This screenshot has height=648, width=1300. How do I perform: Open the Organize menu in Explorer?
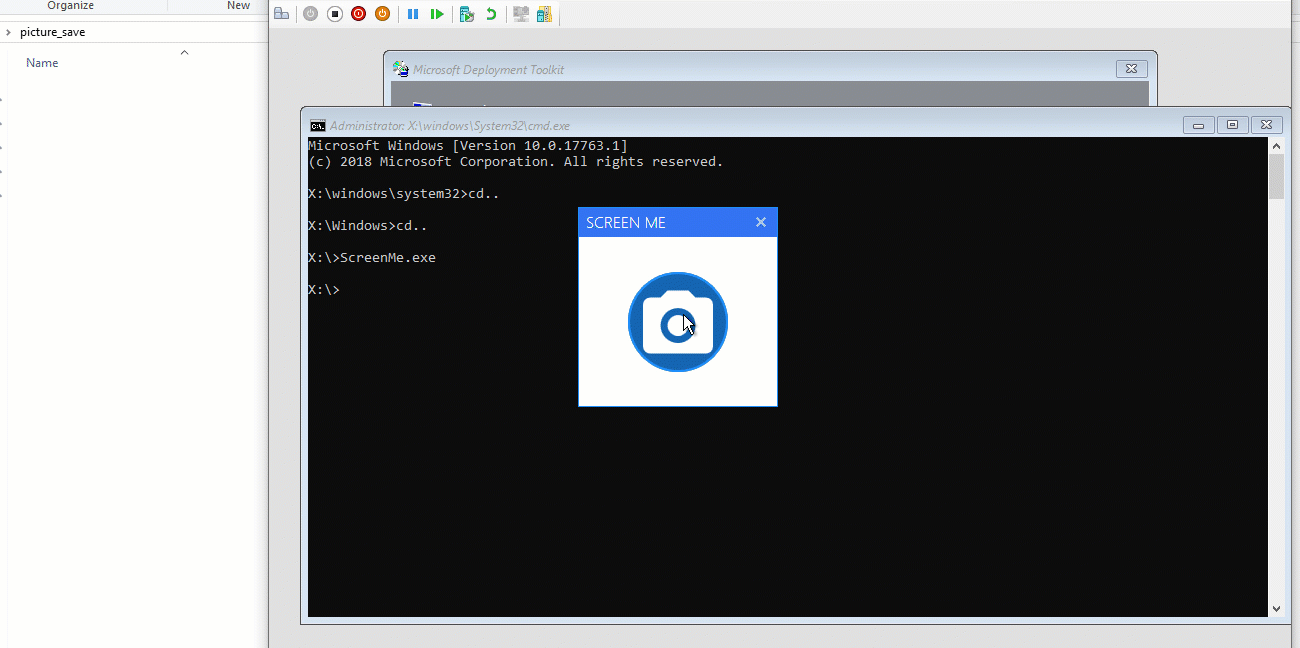70,6
